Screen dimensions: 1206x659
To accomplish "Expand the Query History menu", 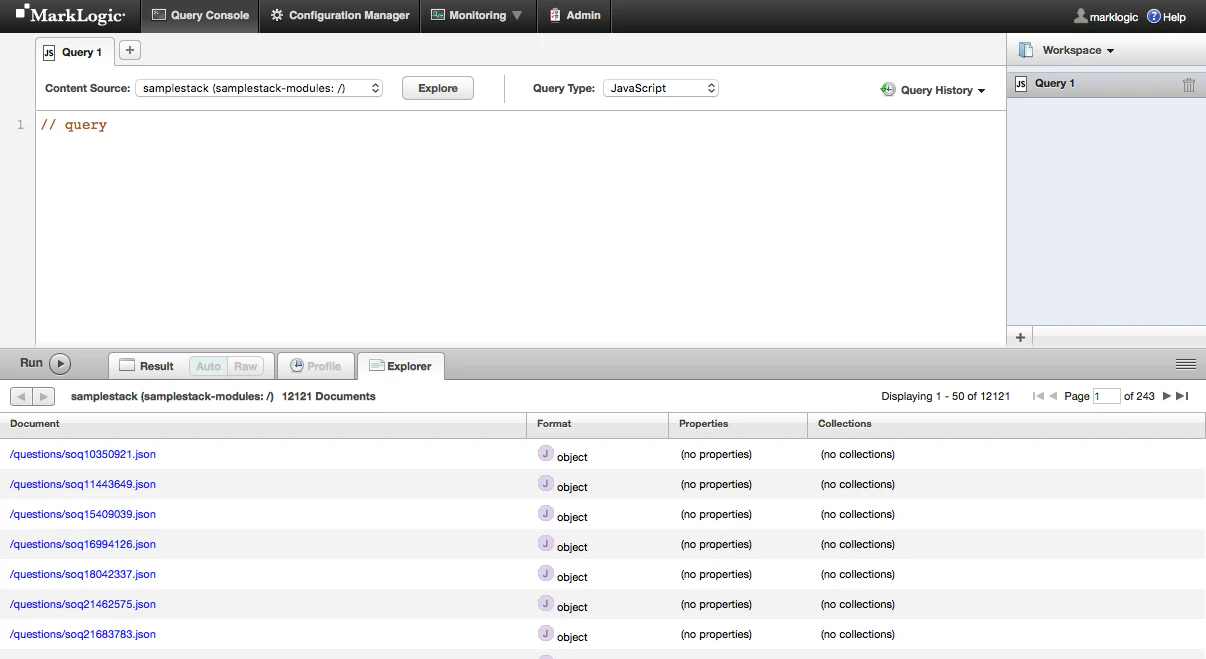I will click(x=933, y=90).
